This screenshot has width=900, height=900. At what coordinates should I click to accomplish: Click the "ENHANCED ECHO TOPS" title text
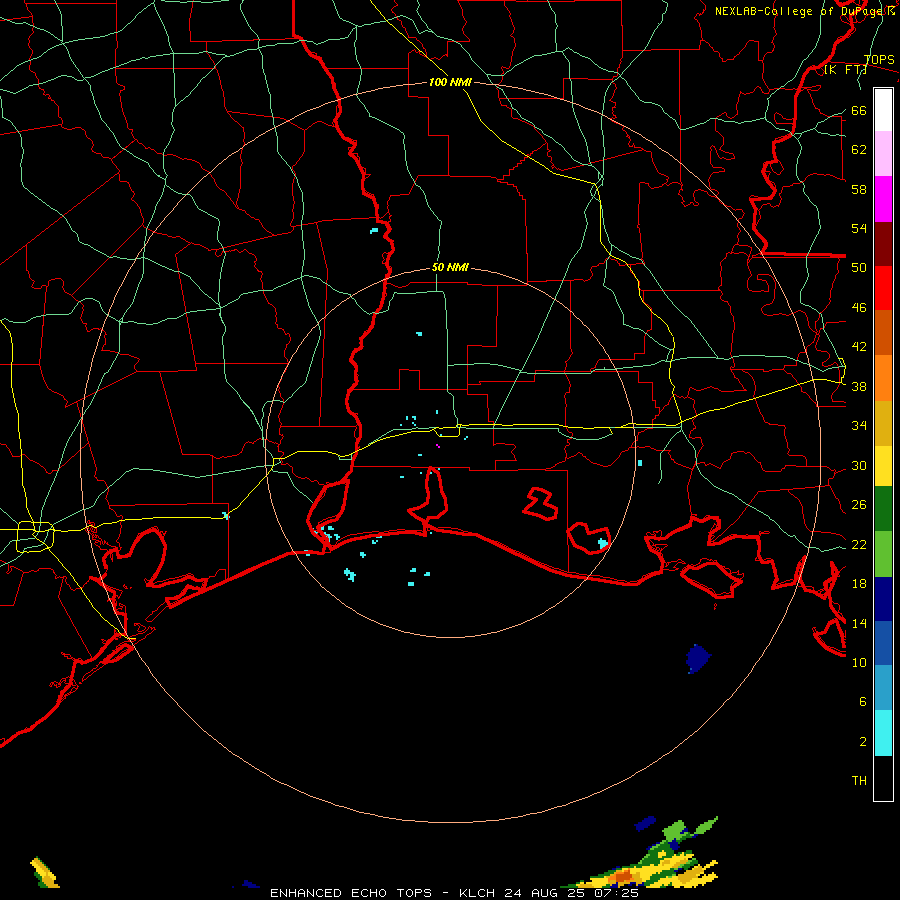tap(351, 893)
